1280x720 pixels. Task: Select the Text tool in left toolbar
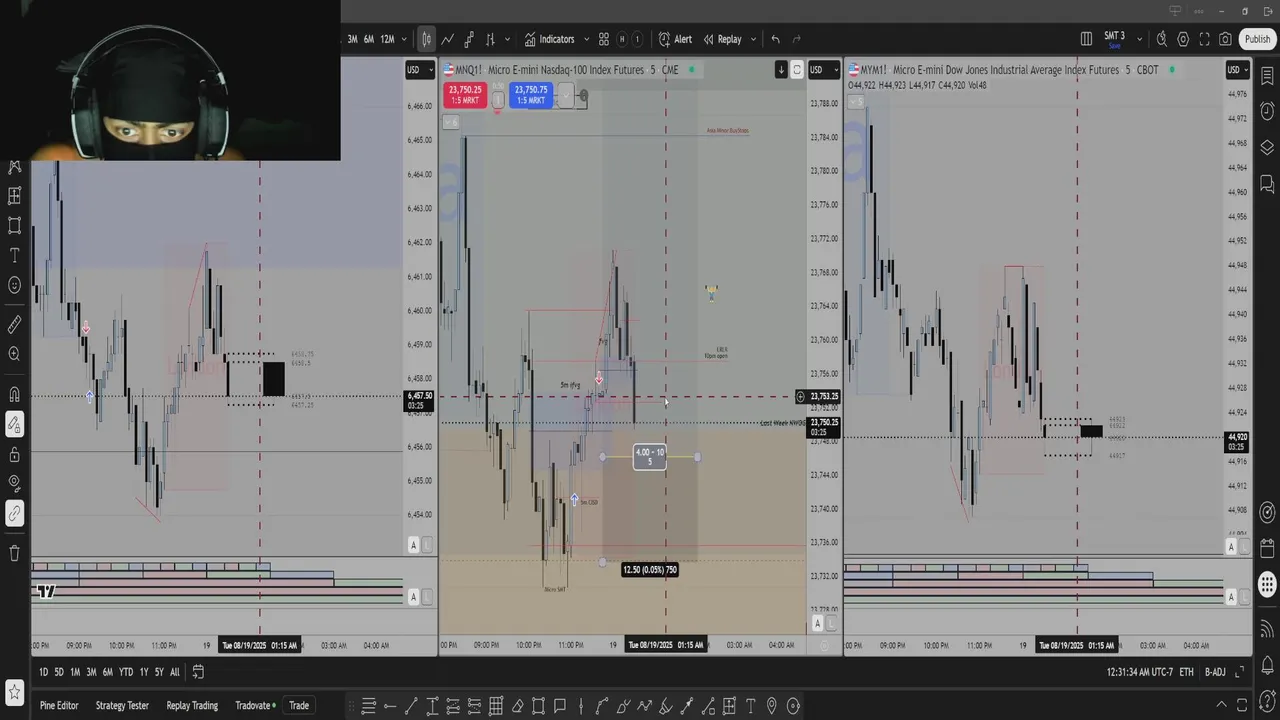coord(14,255)
